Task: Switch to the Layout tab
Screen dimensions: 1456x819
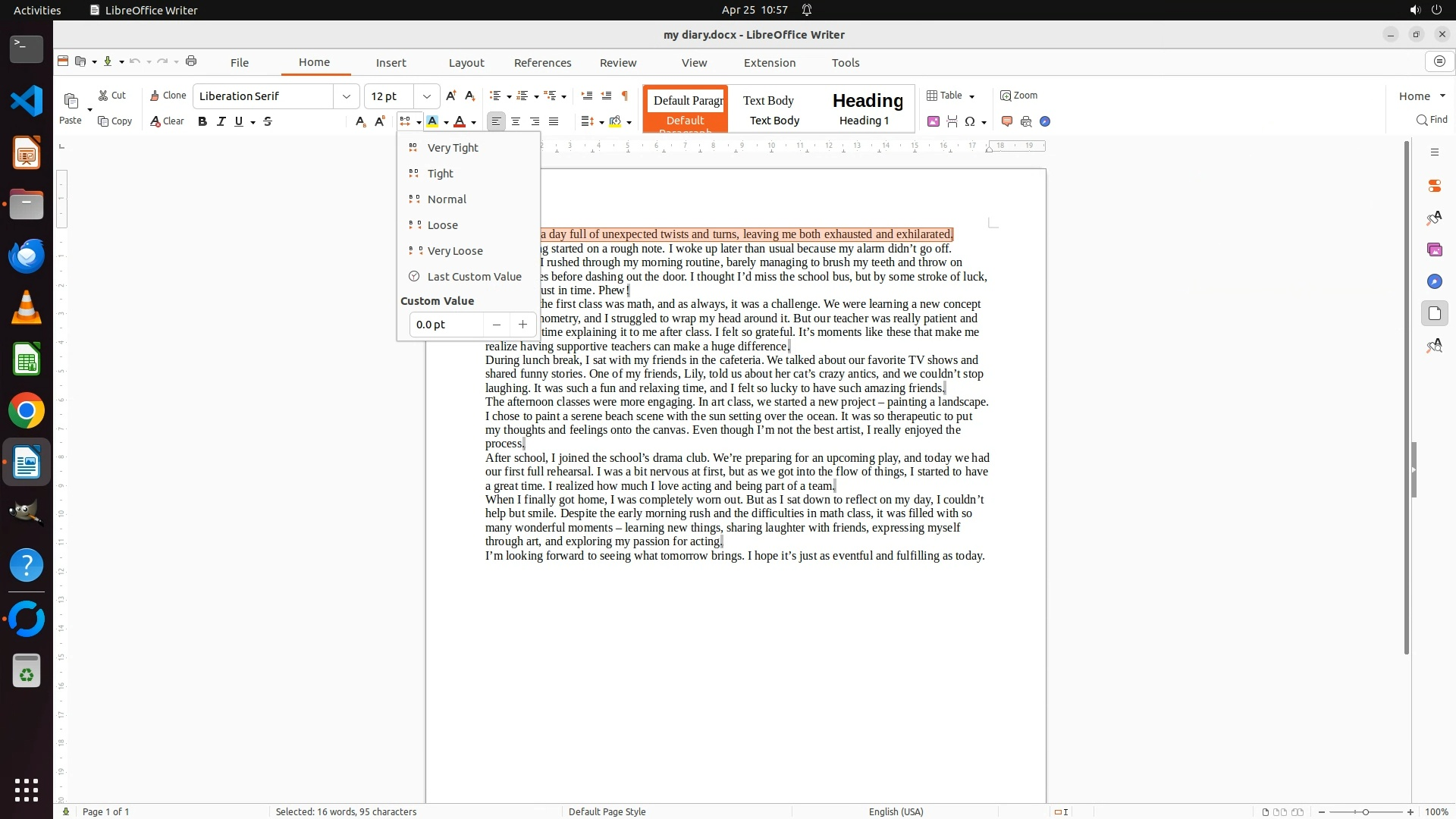Action: (x=466, y=63)
